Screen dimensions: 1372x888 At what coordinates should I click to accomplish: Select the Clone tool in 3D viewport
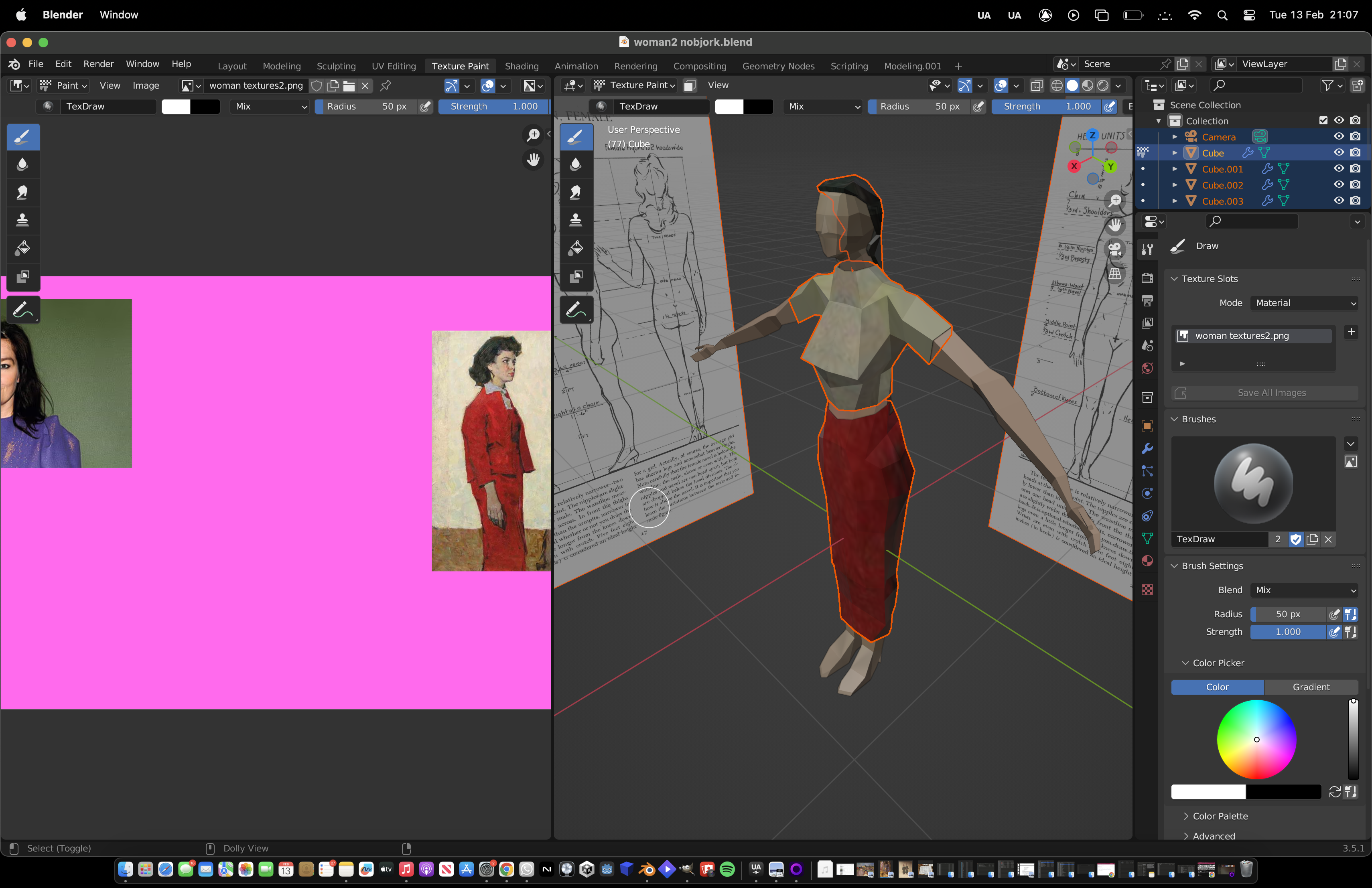coord(575,220)
